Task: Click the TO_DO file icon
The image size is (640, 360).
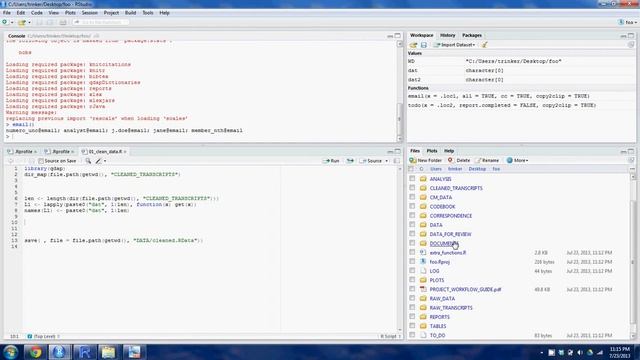Action: (423, 335)
